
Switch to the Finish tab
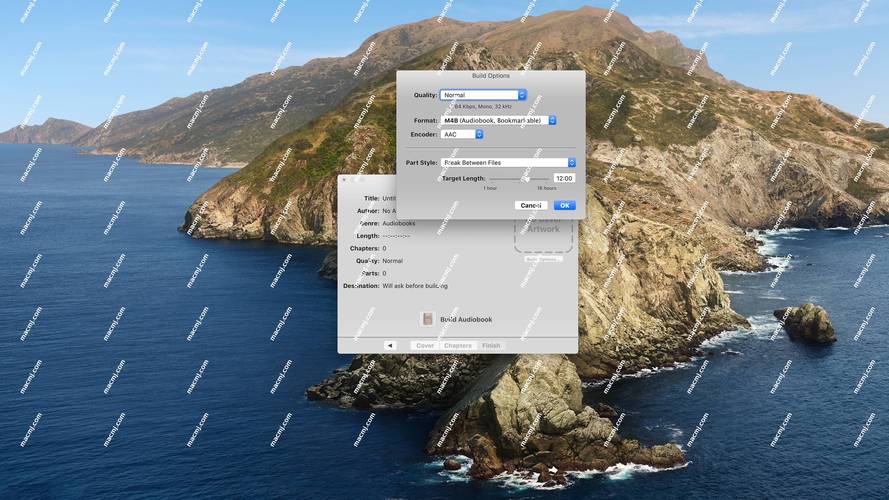[x=491, y=345]
